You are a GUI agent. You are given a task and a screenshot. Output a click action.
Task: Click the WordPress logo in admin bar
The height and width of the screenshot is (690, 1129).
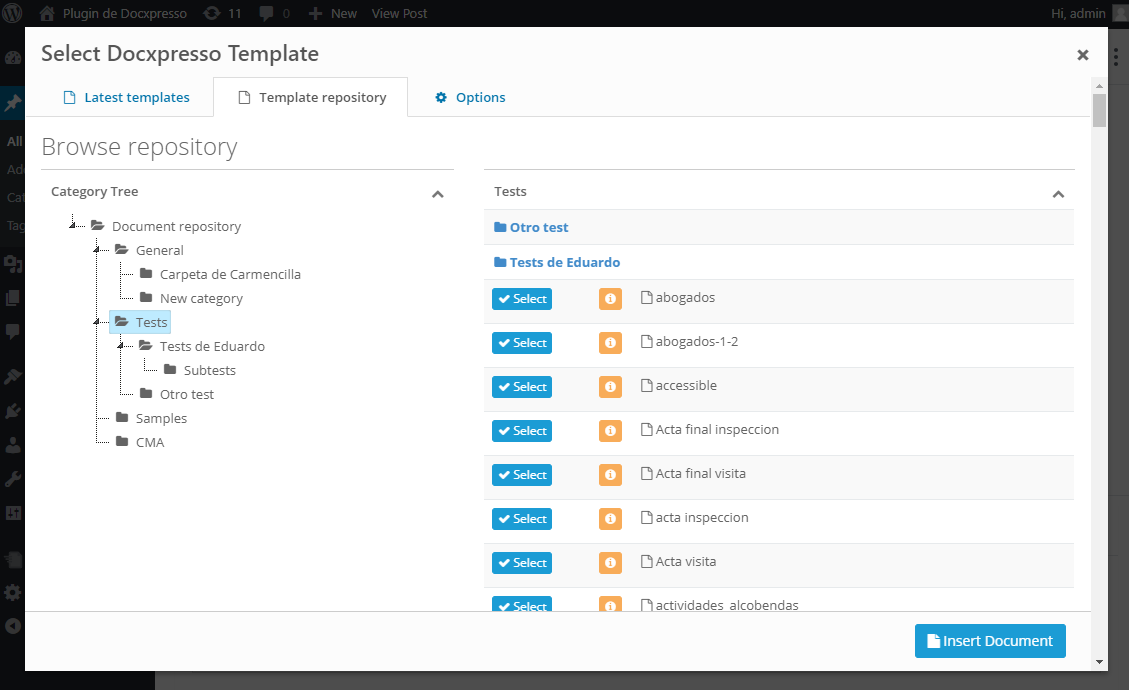tap(12, 13)
